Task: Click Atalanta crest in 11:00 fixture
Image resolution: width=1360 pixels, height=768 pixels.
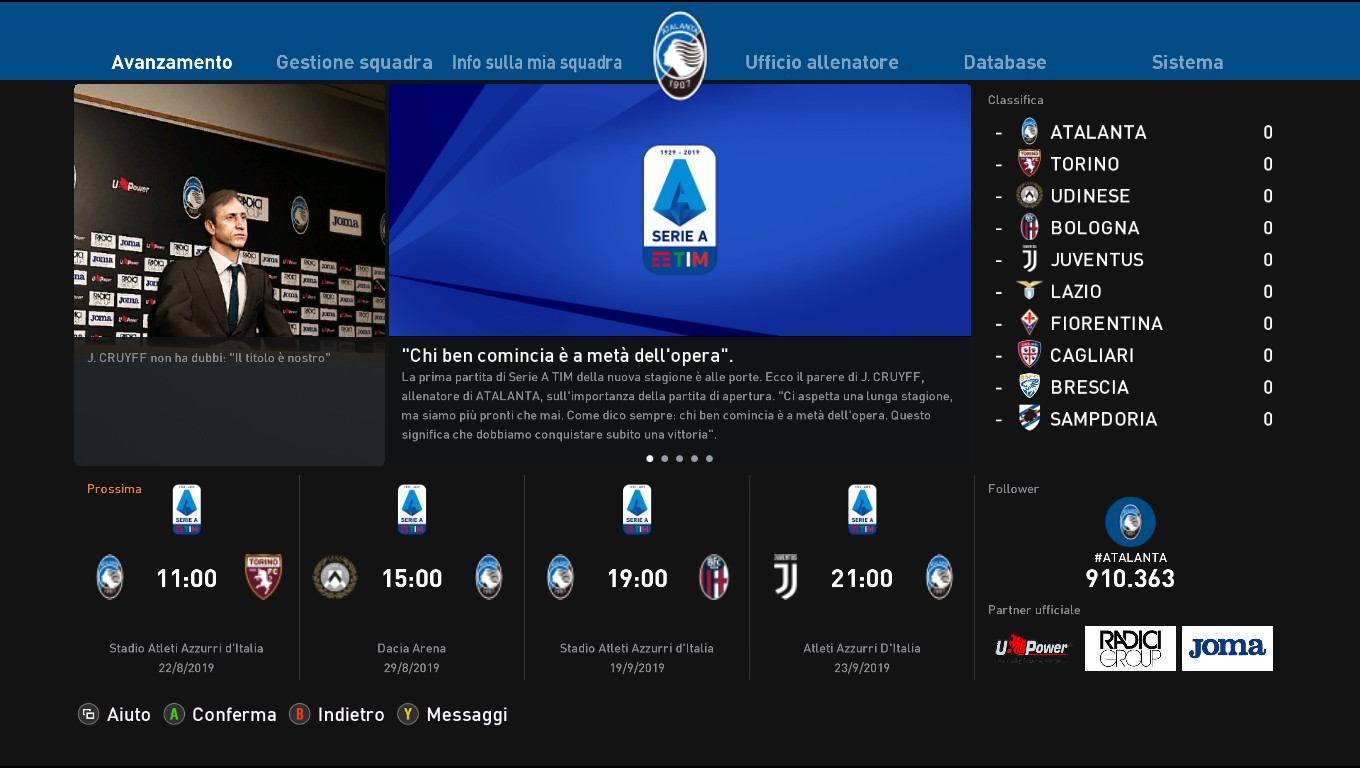Action: [110, 577]
